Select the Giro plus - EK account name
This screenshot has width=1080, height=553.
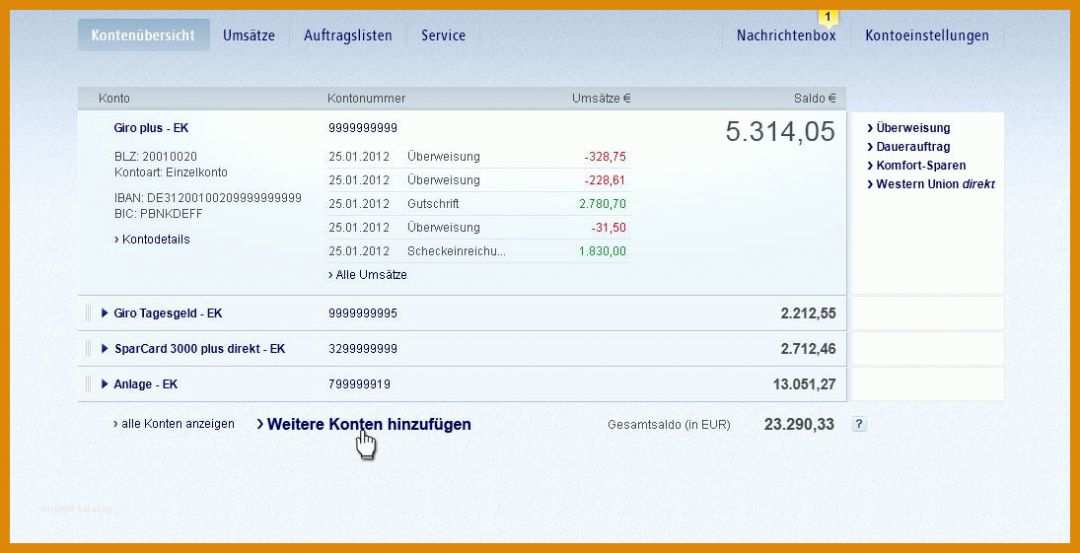[151, 128]
